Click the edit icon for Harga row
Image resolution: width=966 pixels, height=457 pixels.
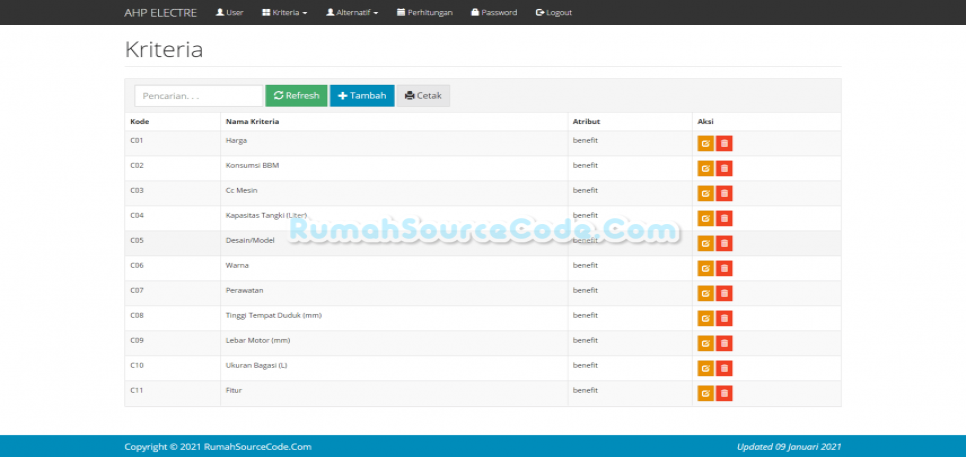point(705,144)
